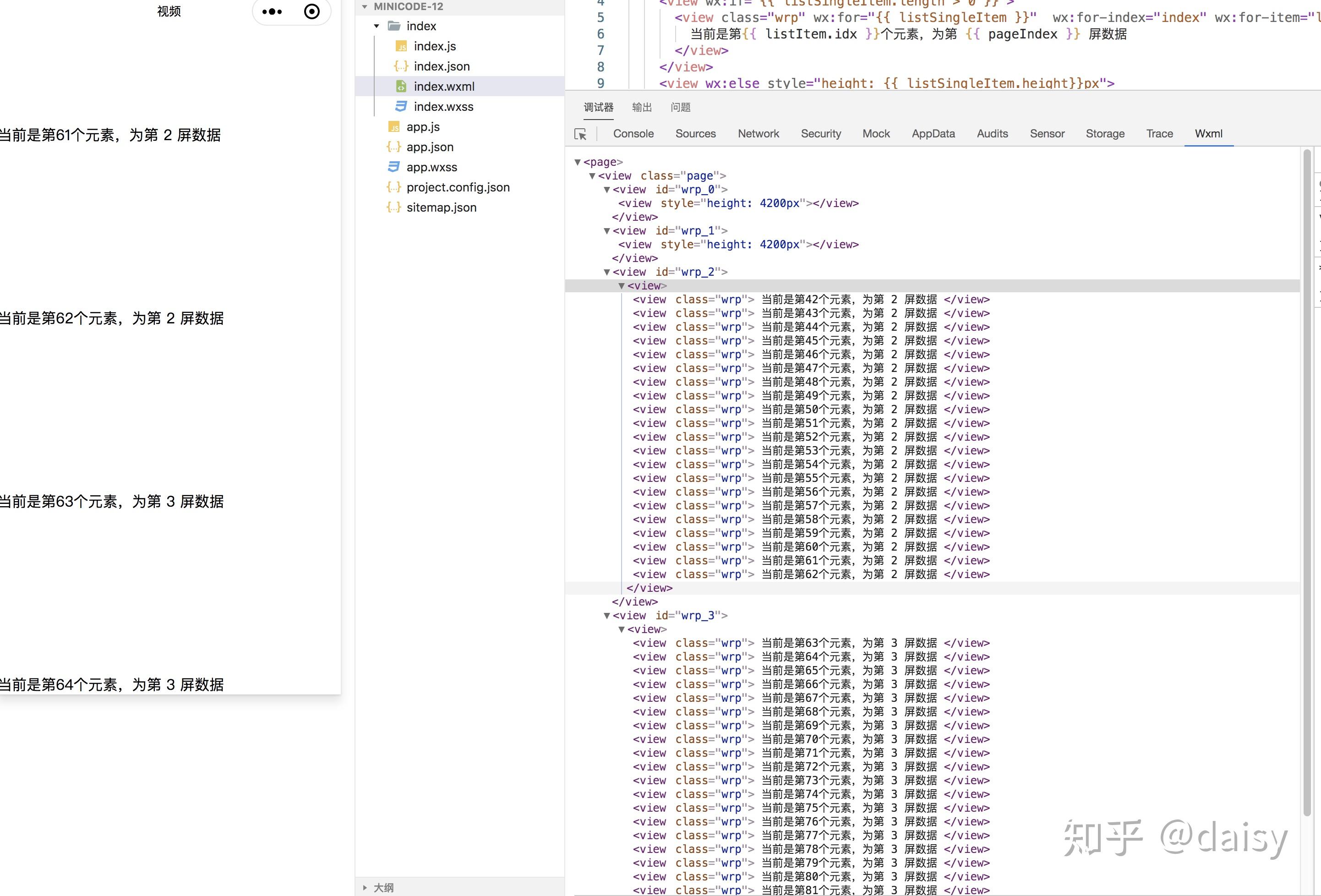Open index.js file in explorer
Screen dimensions: 1321x896
[434, 46]
